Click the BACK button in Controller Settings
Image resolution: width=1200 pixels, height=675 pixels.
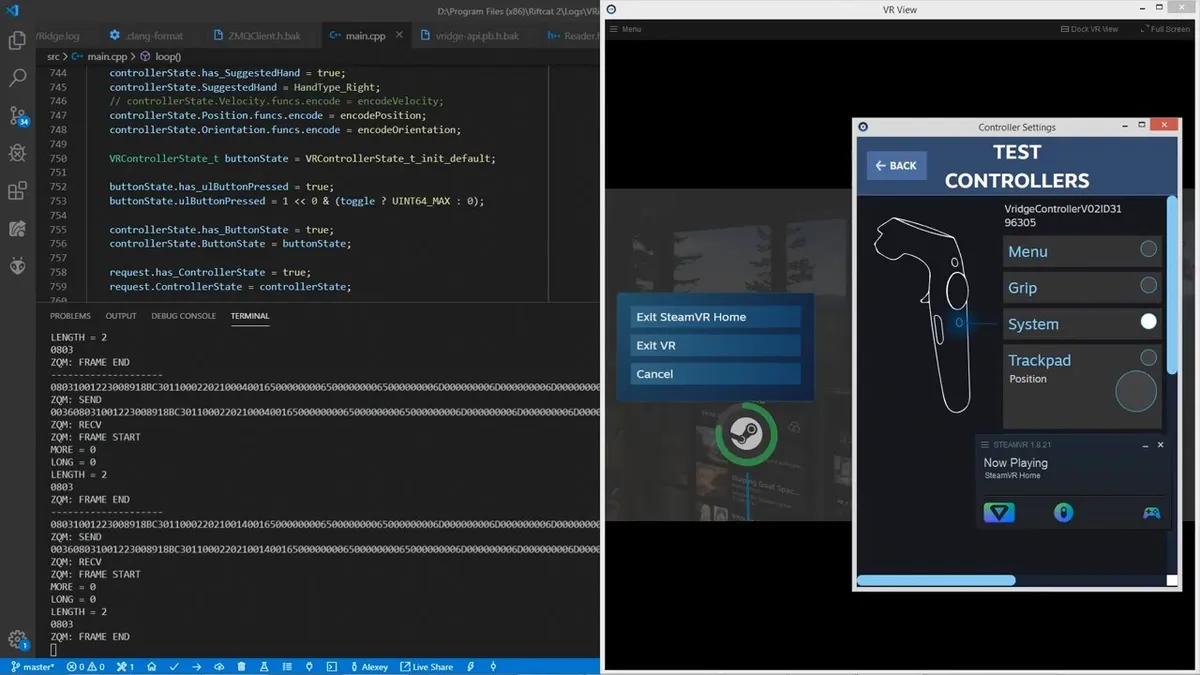(x=896, y=166)
